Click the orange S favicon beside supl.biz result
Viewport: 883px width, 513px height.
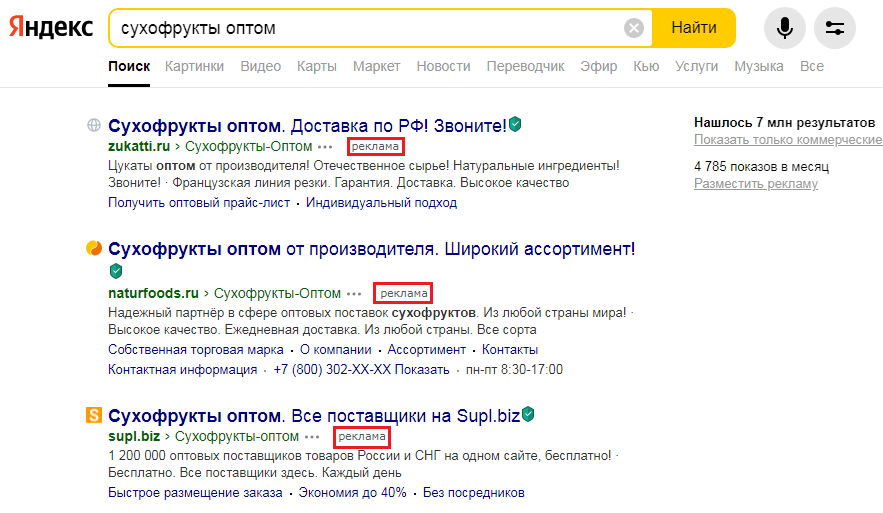(94, 415)
